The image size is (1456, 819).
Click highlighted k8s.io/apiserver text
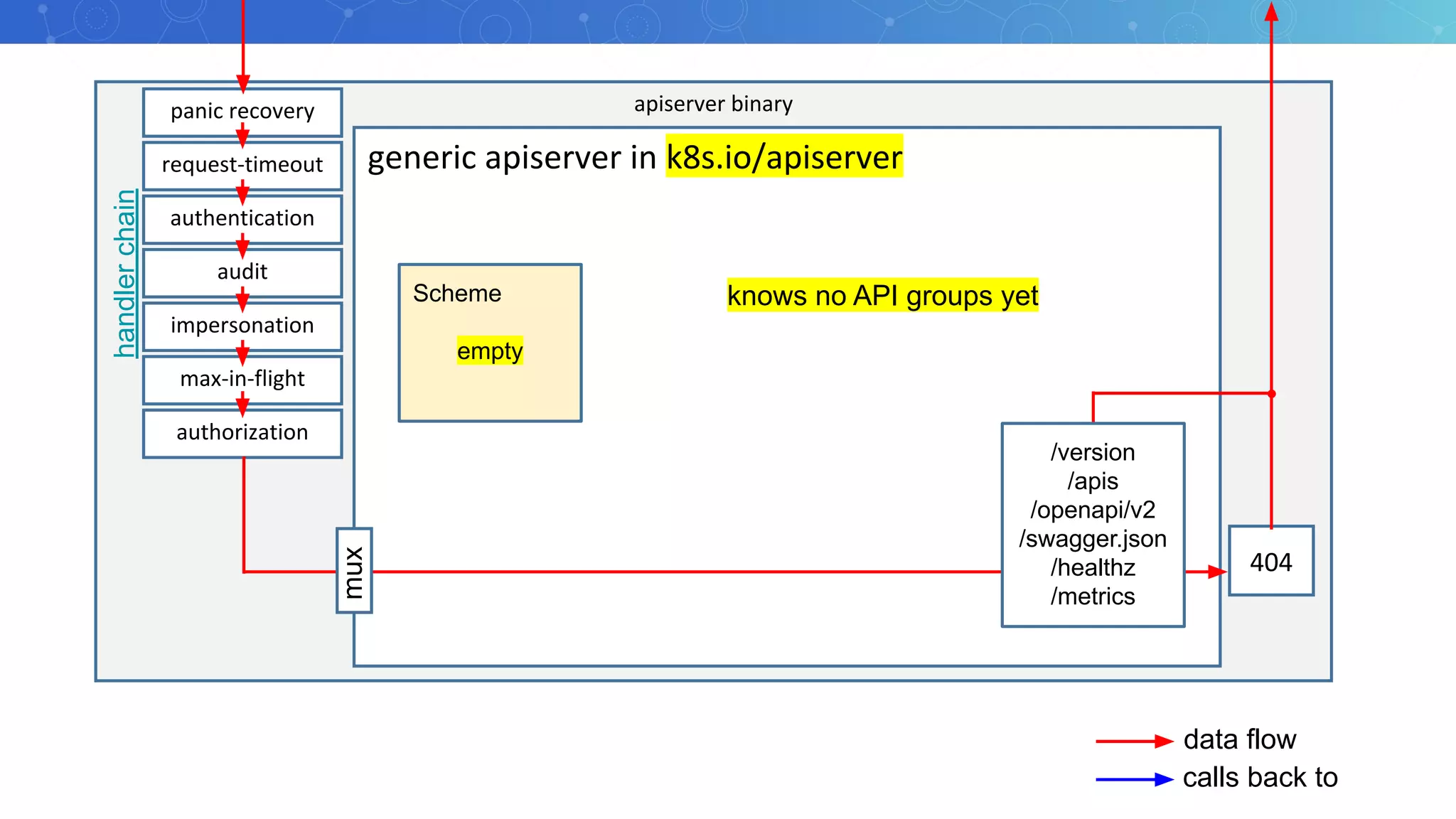[x=783, y=157]
